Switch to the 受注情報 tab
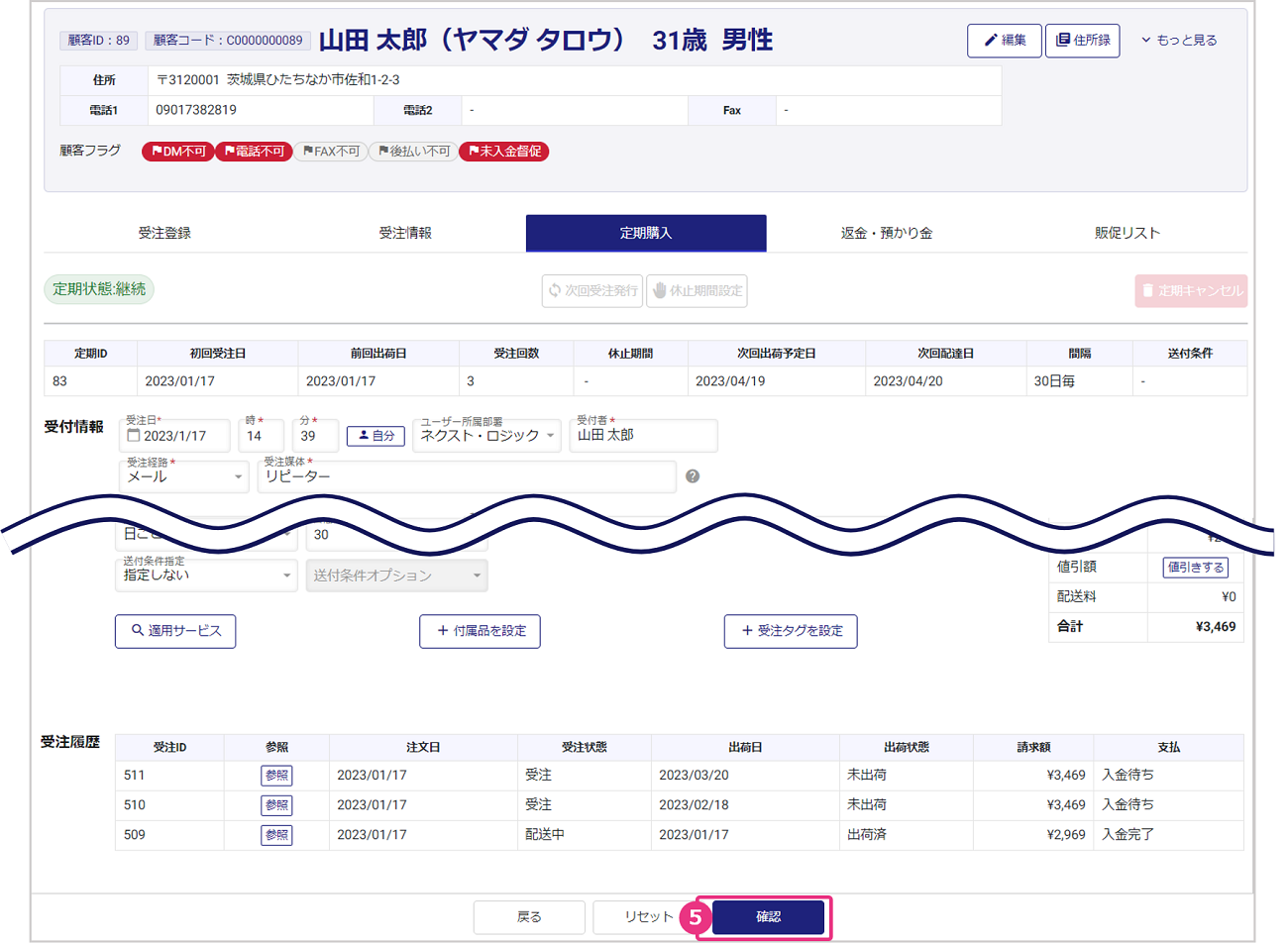 tap(405, 233)
